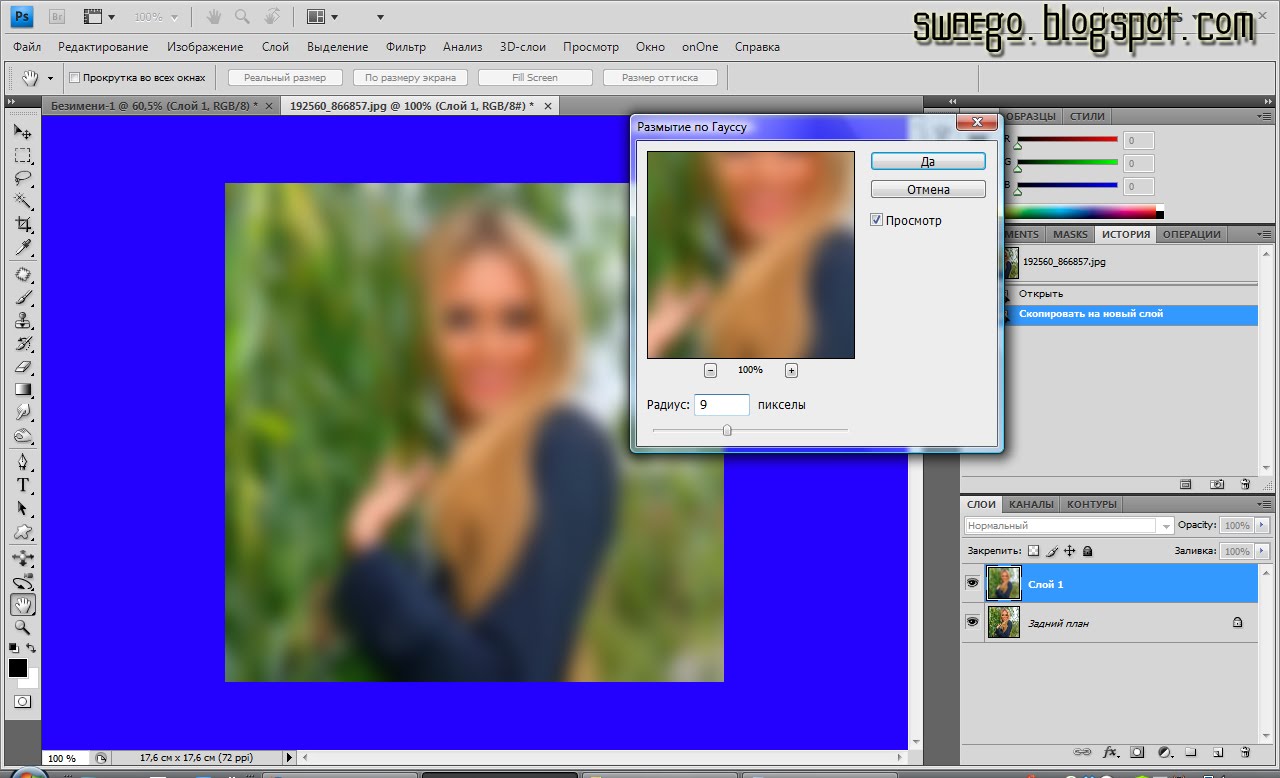Viewport: 1280px width, 778px height.
Task: Open the status bar info arrow
Action: (x=290, y=758)
